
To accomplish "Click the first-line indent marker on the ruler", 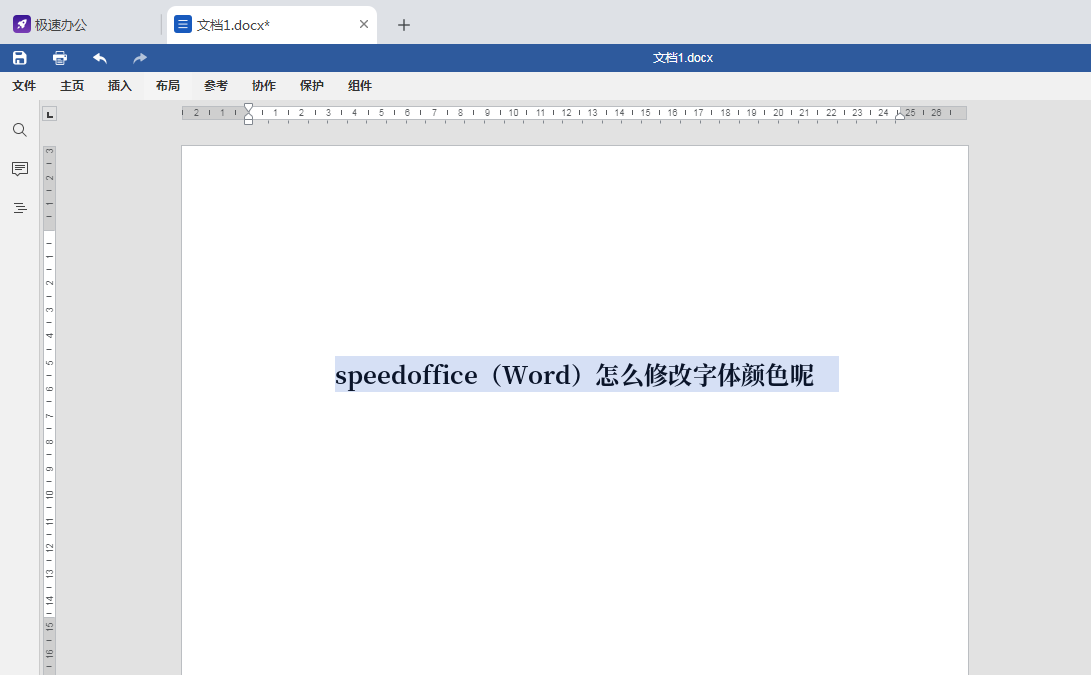I will pyautogui.click(x=248, y=108).
